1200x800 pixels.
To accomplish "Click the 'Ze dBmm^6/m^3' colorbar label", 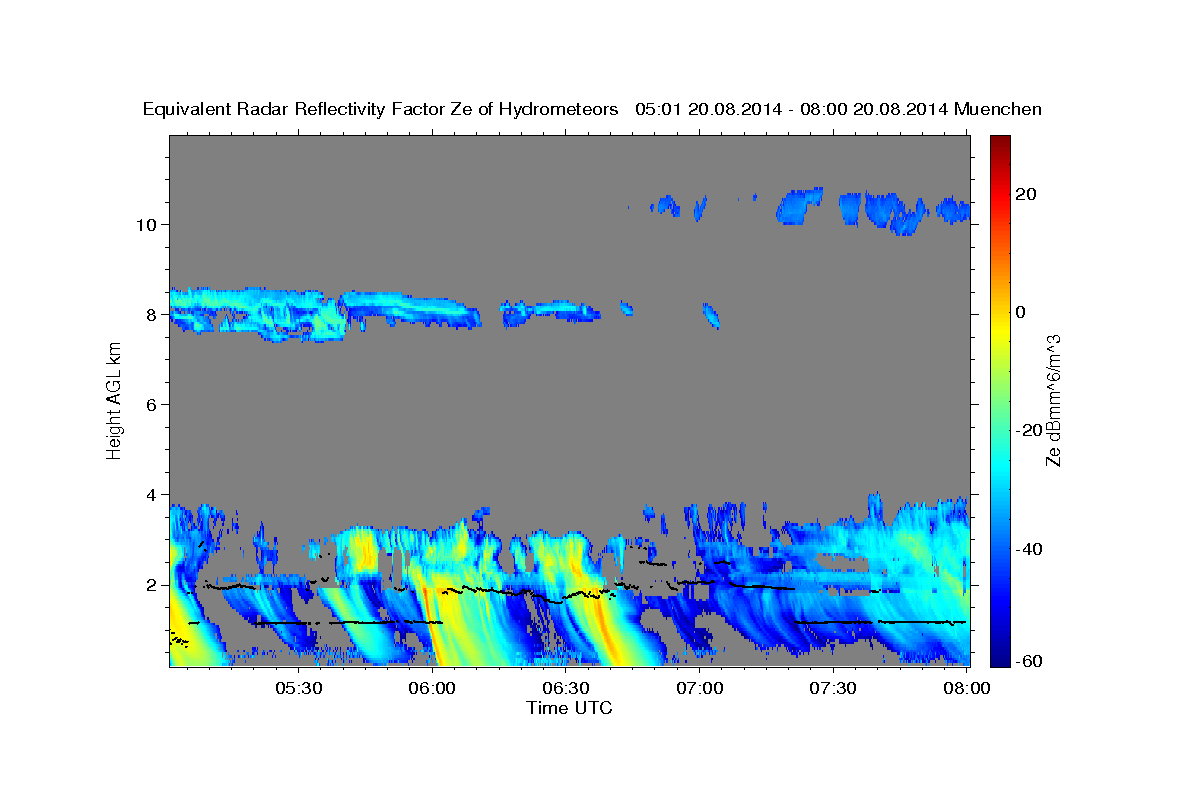I will tap(1053, 400).
